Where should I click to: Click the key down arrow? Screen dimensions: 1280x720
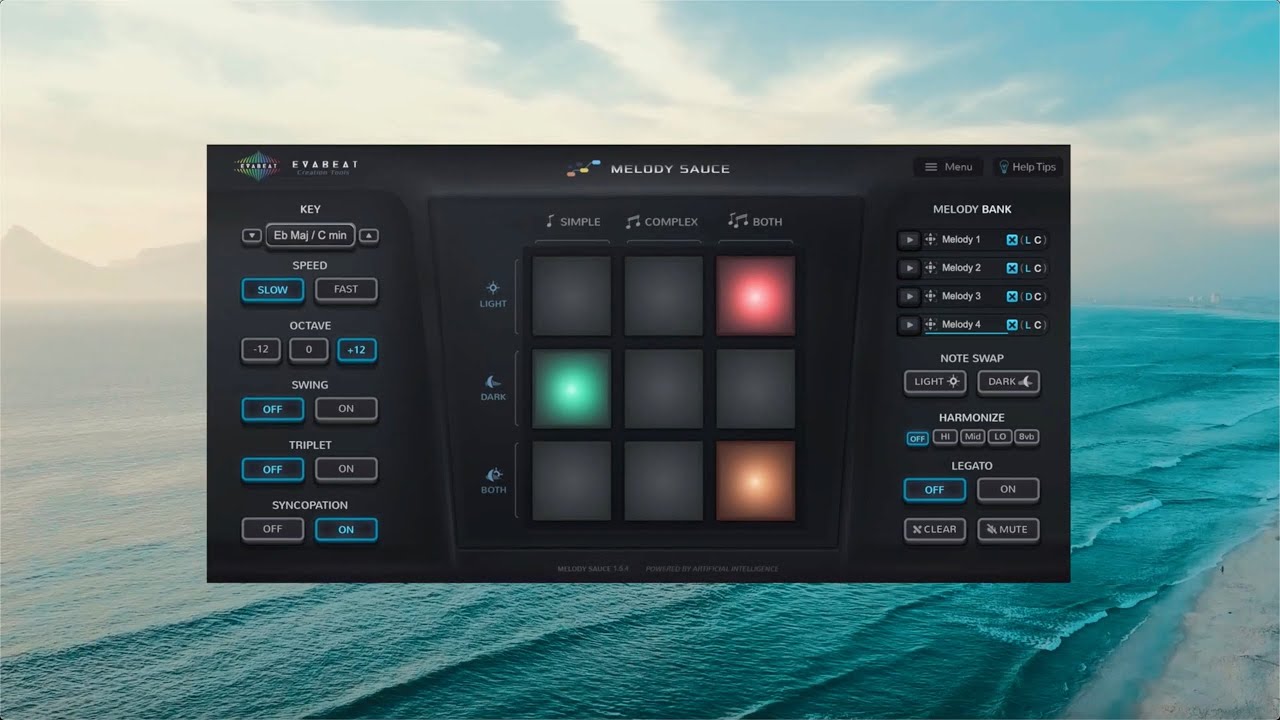click(251, 236)
